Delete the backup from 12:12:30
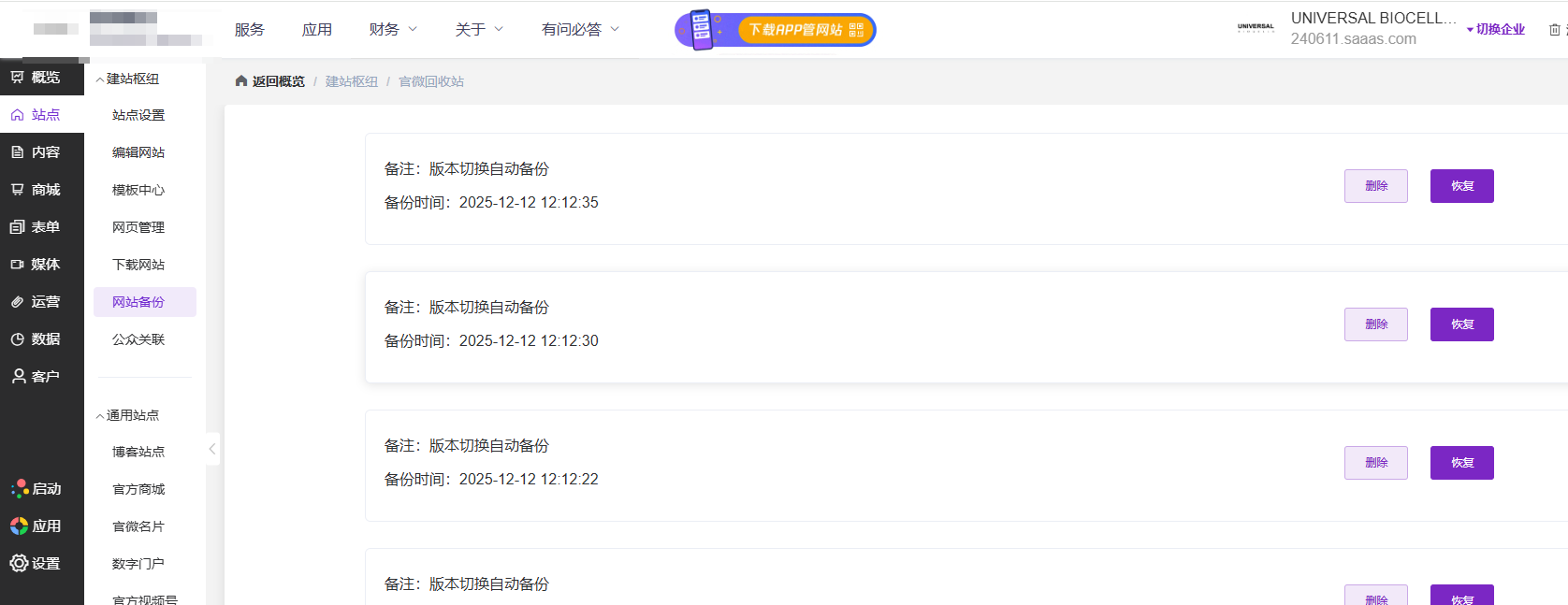Screen dimensions: 1568x605 point(1375,324)
